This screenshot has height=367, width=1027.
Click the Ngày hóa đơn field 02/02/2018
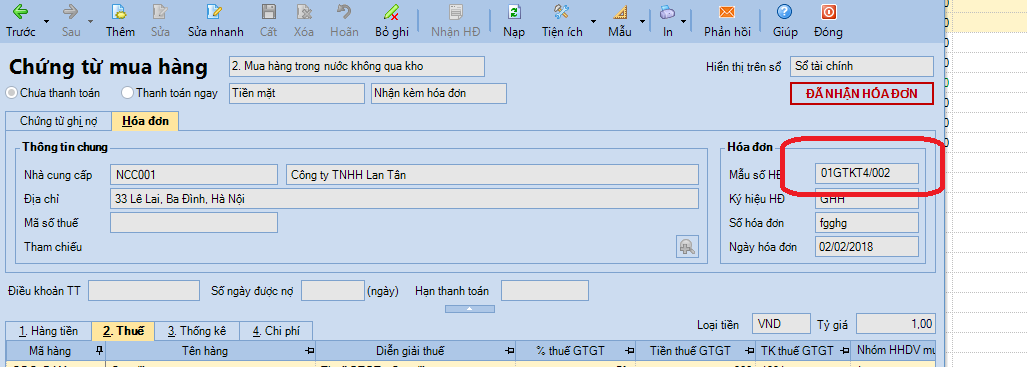[867, 246]
